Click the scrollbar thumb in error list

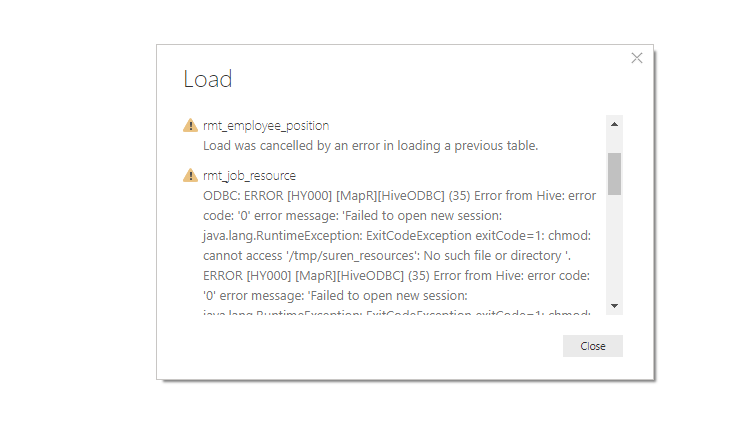tap(614, 173)
